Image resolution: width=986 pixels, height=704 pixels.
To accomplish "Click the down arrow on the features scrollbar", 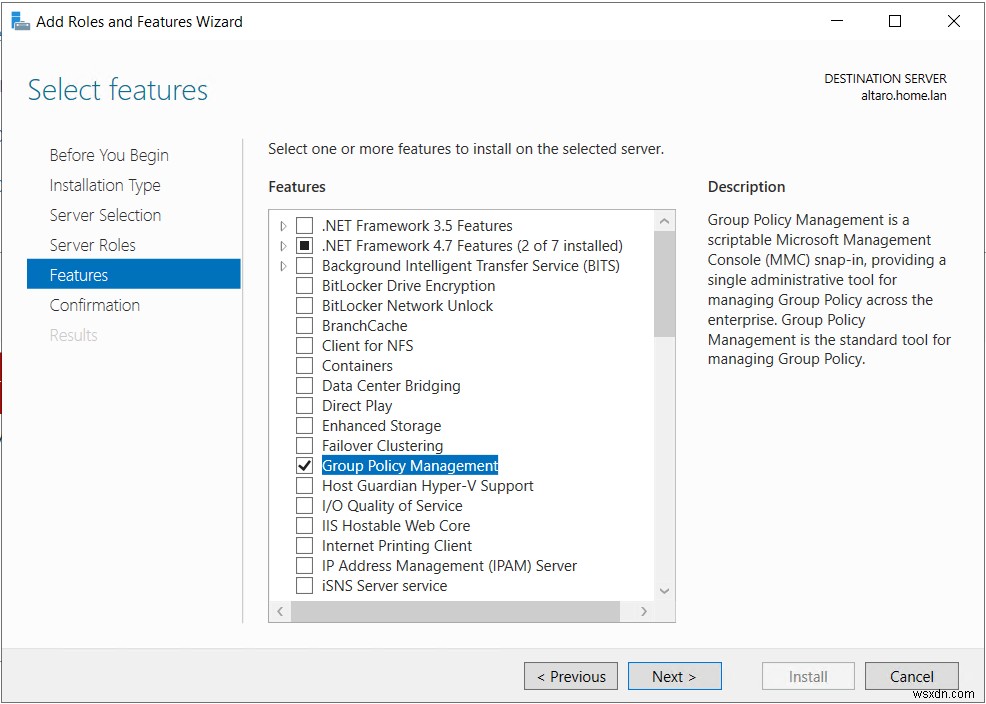I will 663,590.
